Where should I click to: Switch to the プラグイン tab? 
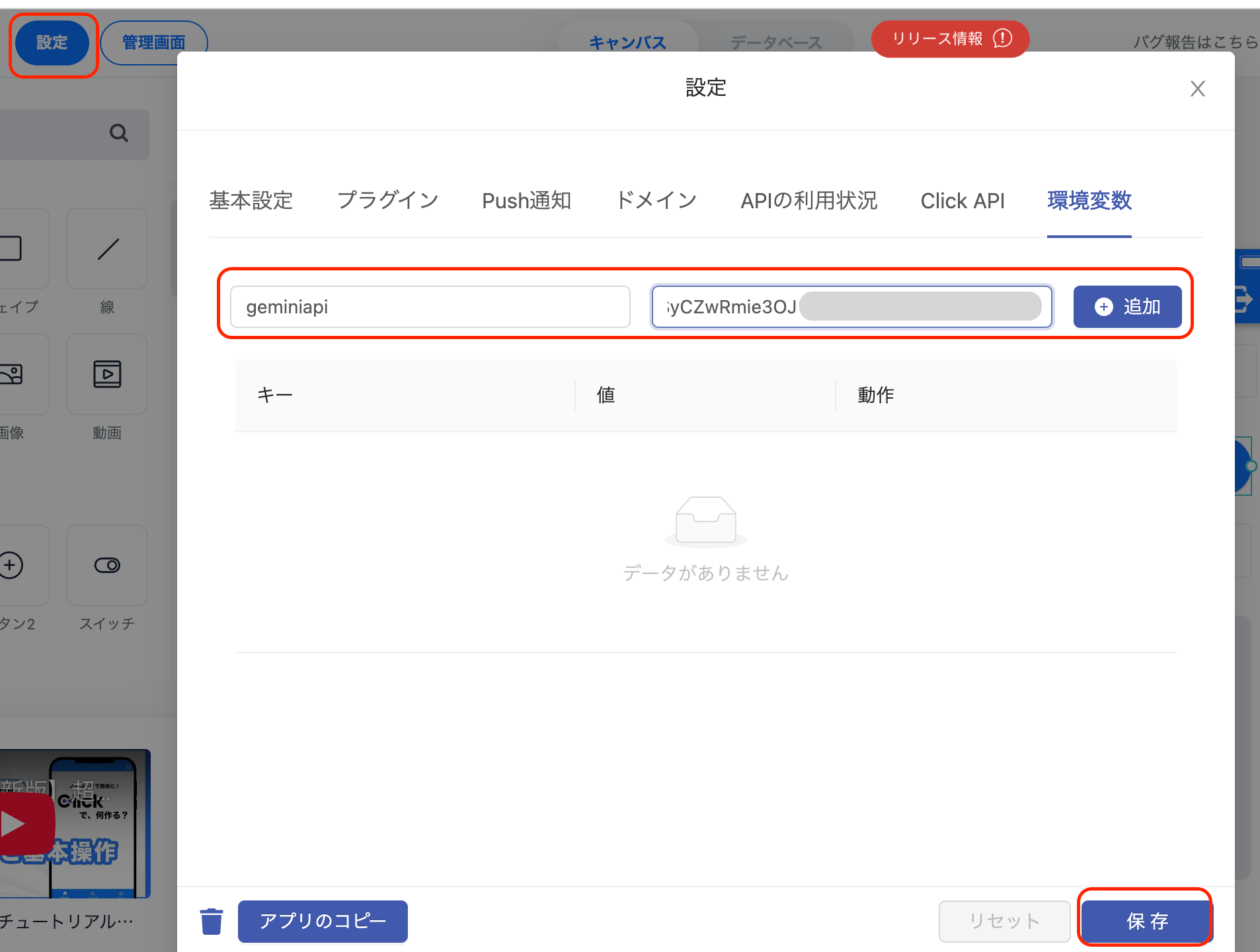pyautogui.click(x=387, y=201)
